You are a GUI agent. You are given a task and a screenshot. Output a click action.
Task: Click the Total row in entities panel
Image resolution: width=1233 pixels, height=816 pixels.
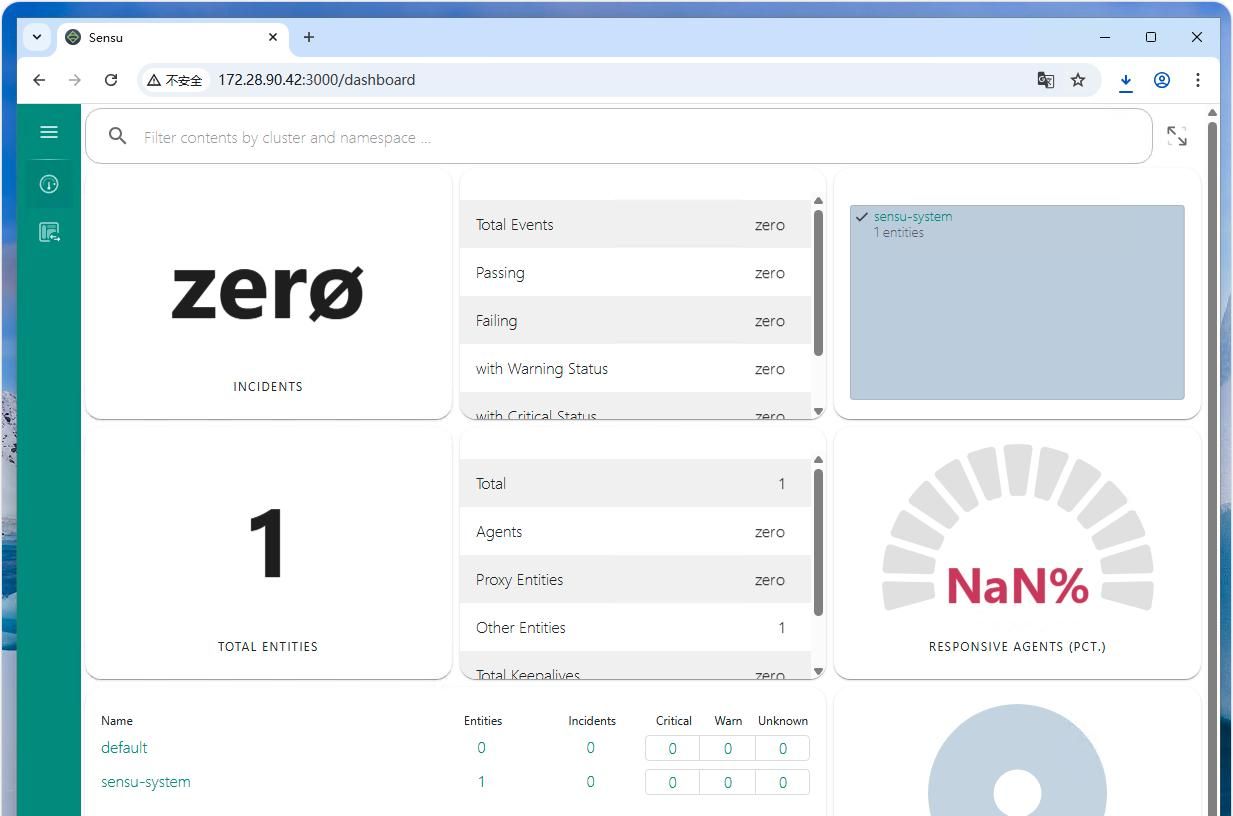coord(635,483)
